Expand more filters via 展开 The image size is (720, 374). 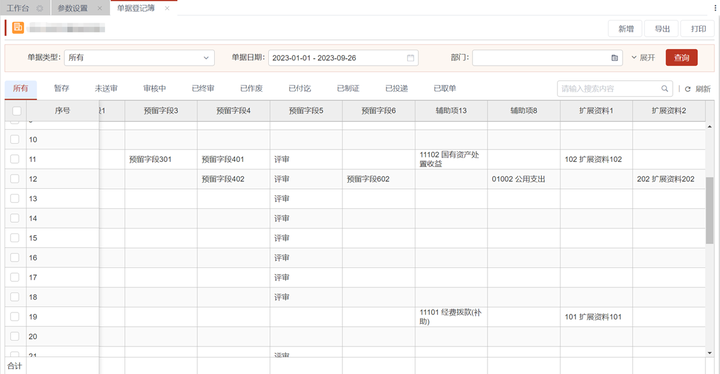[643, 58]
